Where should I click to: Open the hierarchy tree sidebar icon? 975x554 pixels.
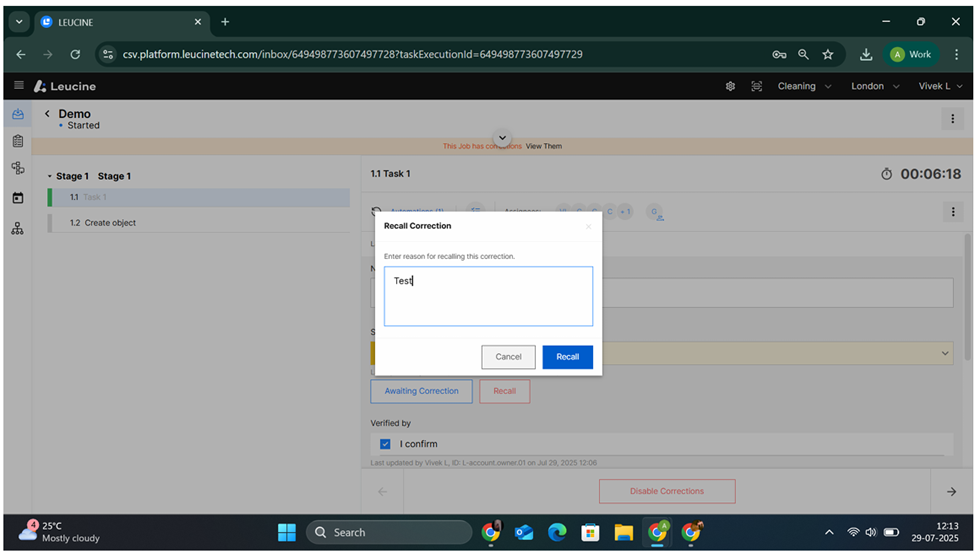[x=18, y=228]
